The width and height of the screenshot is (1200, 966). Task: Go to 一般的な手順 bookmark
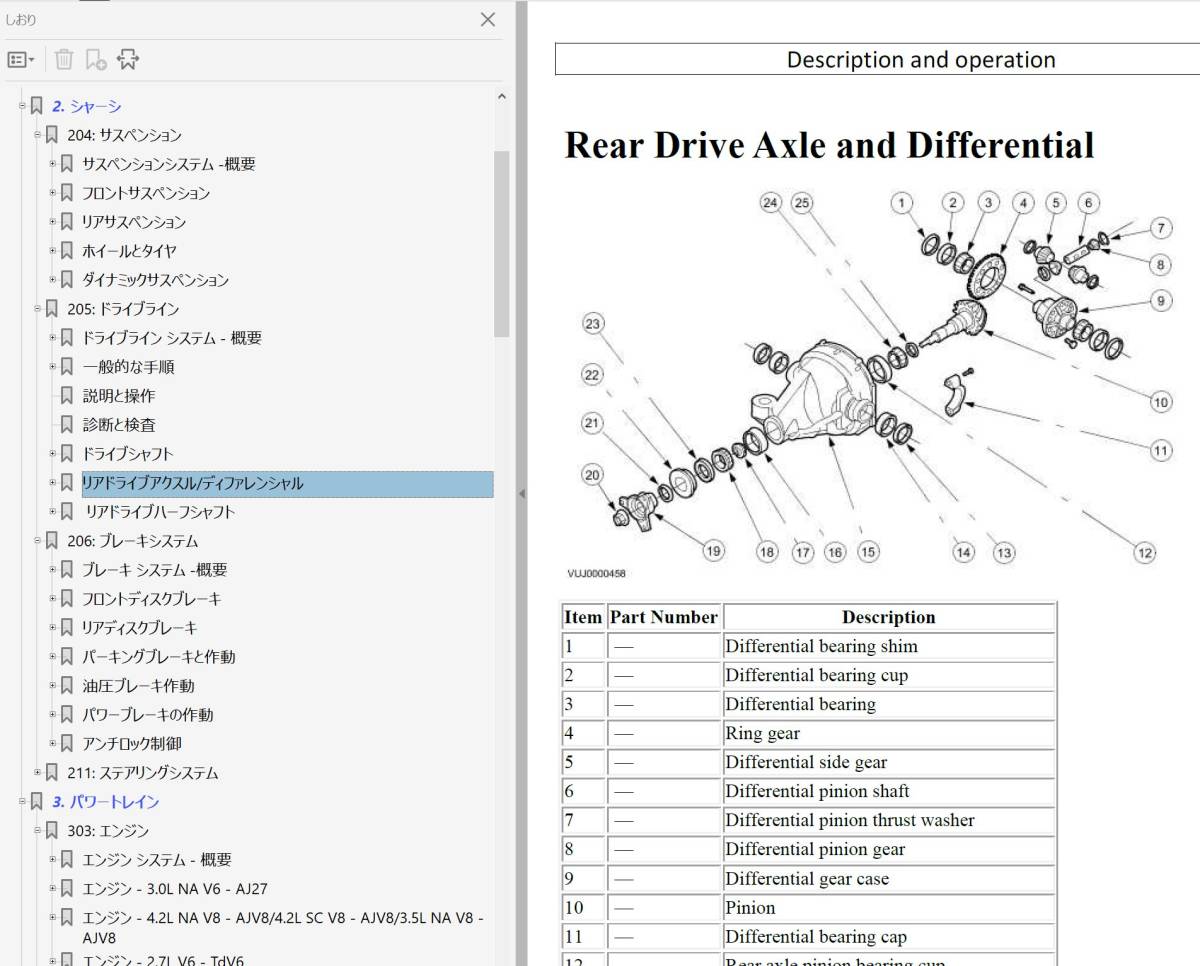[x=128, y=367]
